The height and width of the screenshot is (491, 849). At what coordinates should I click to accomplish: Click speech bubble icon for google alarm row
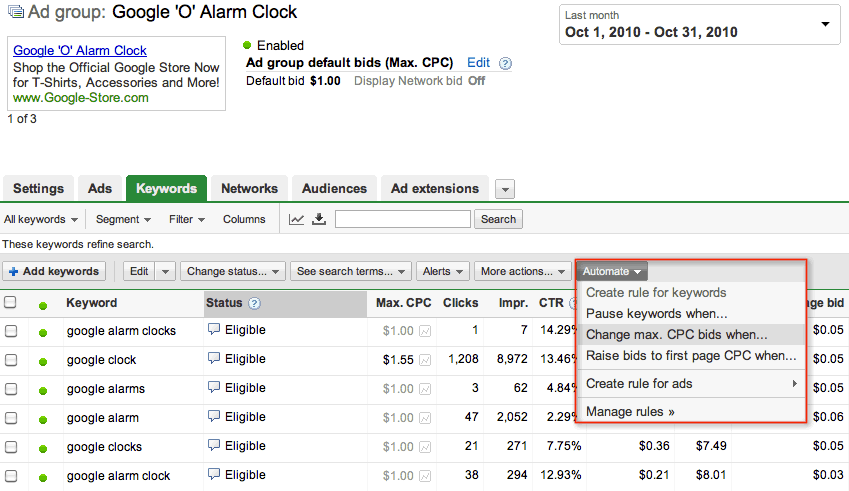point(214,416)
